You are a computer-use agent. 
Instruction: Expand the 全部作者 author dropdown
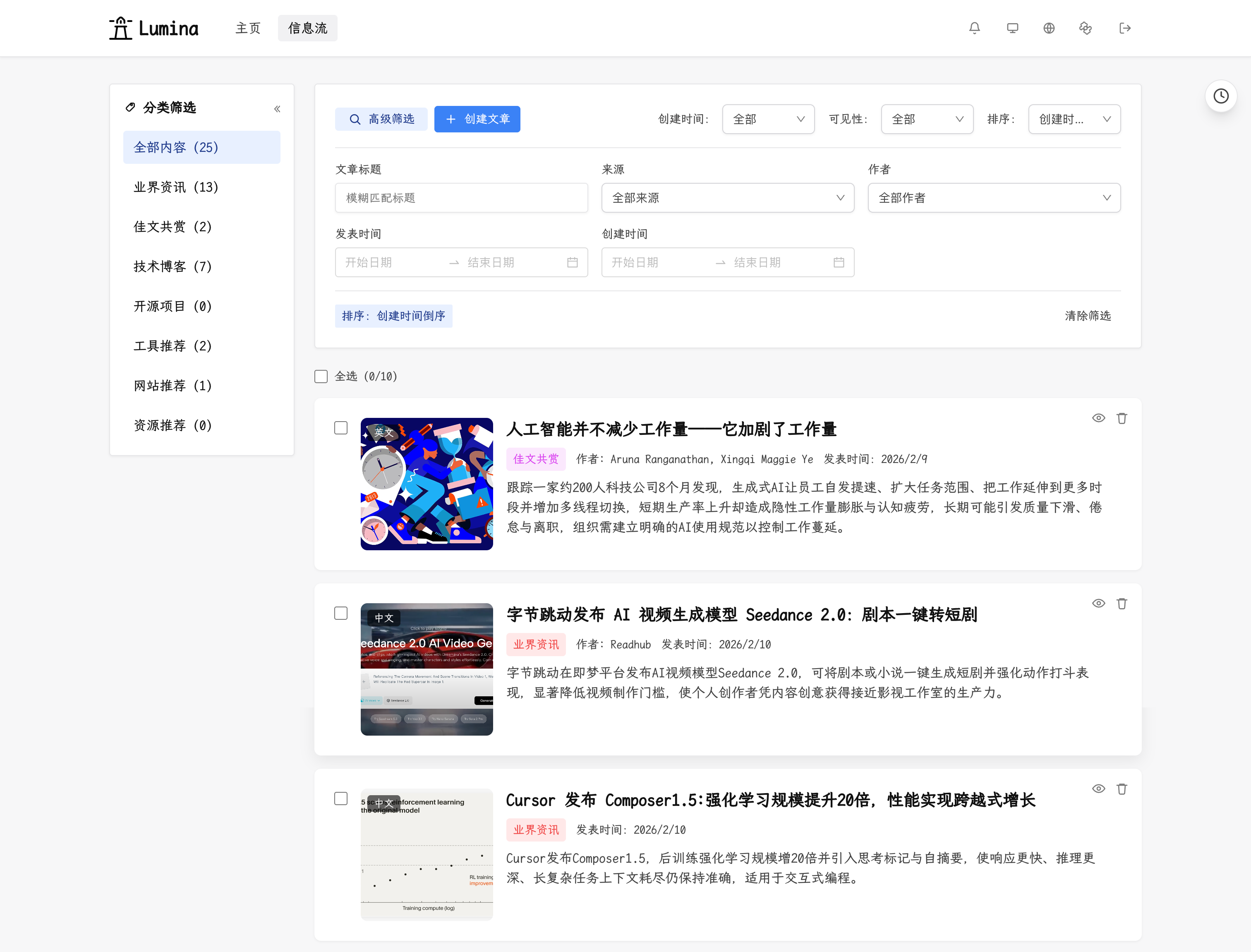pos(993,198)
